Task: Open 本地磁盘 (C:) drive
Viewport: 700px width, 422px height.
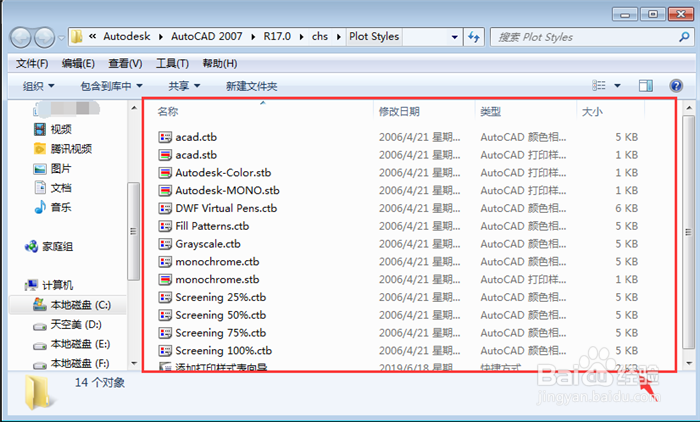Action: coord(72,305)
